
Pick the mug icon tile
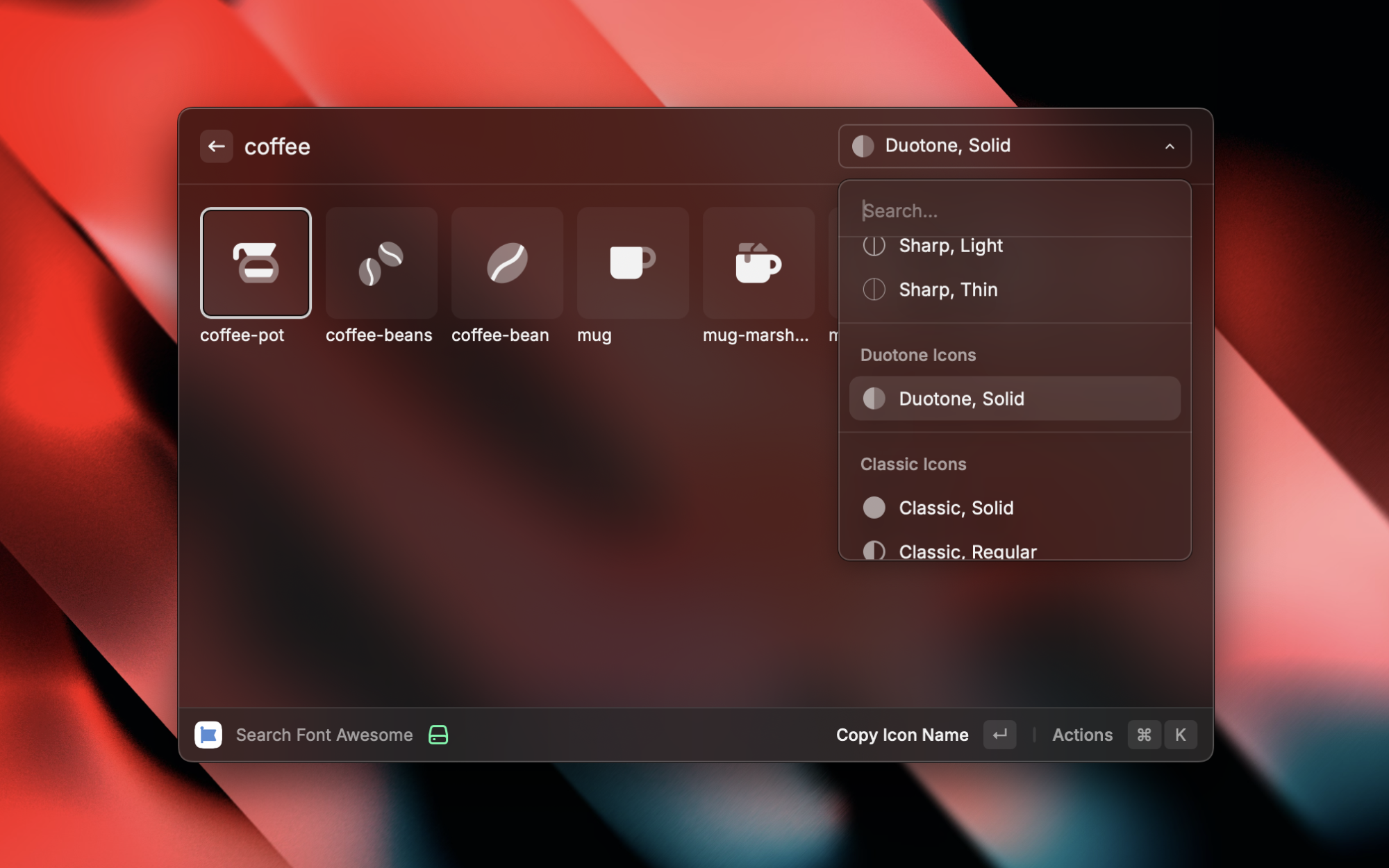click(x=633, y=263)
